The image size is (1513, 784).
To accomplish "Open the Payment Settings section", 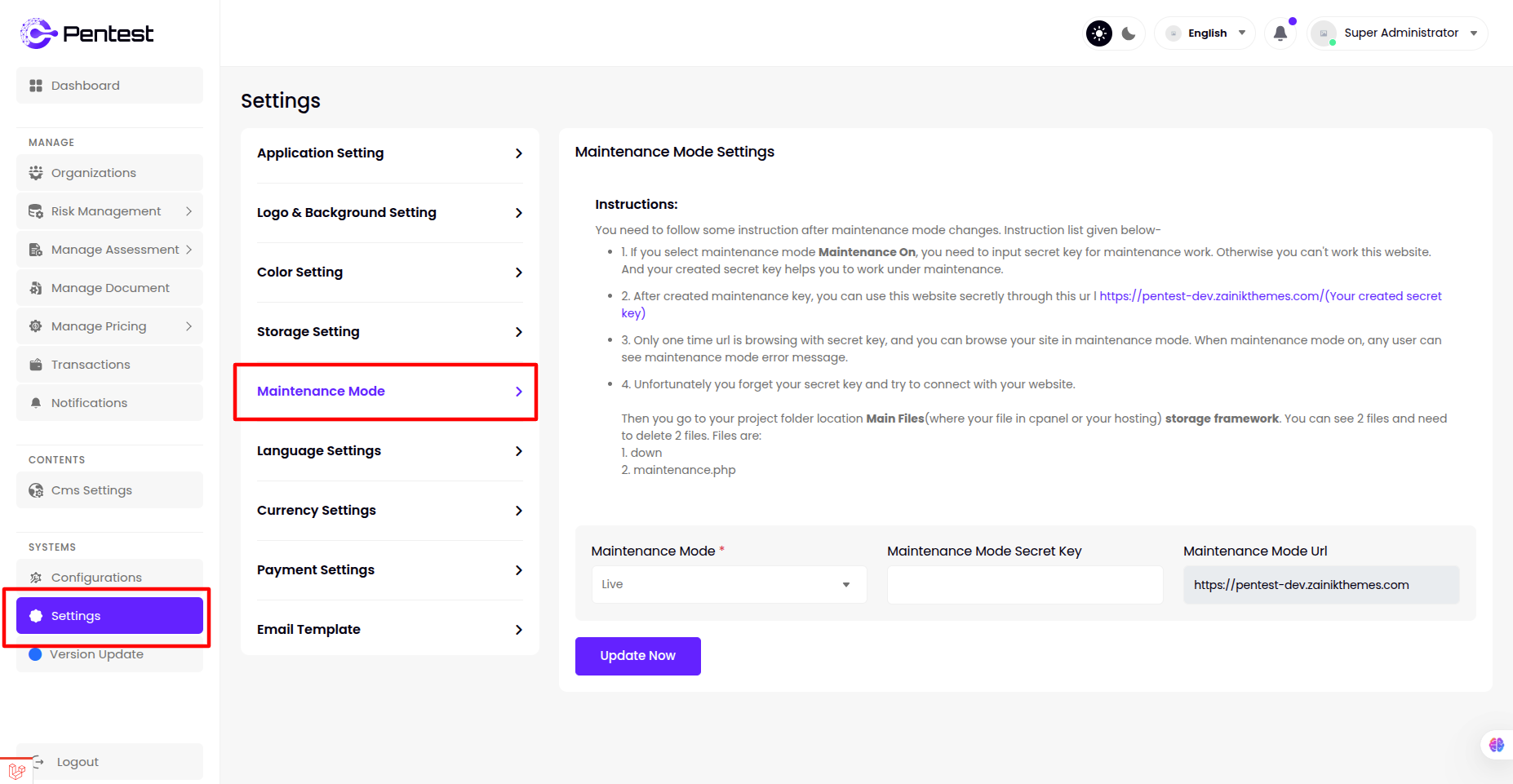I will click(389, 570).
